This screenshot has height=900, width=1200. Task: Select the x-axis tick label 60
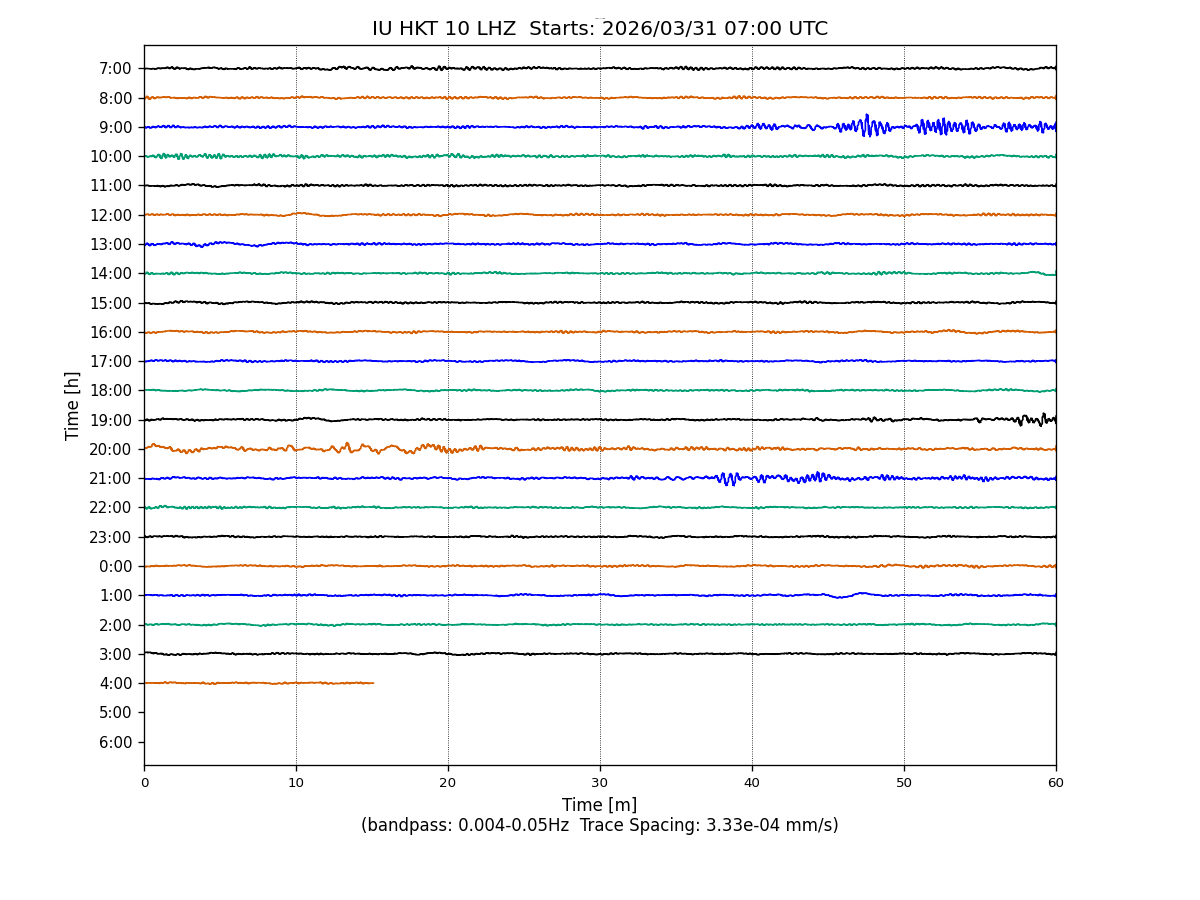click(1056, 783)
